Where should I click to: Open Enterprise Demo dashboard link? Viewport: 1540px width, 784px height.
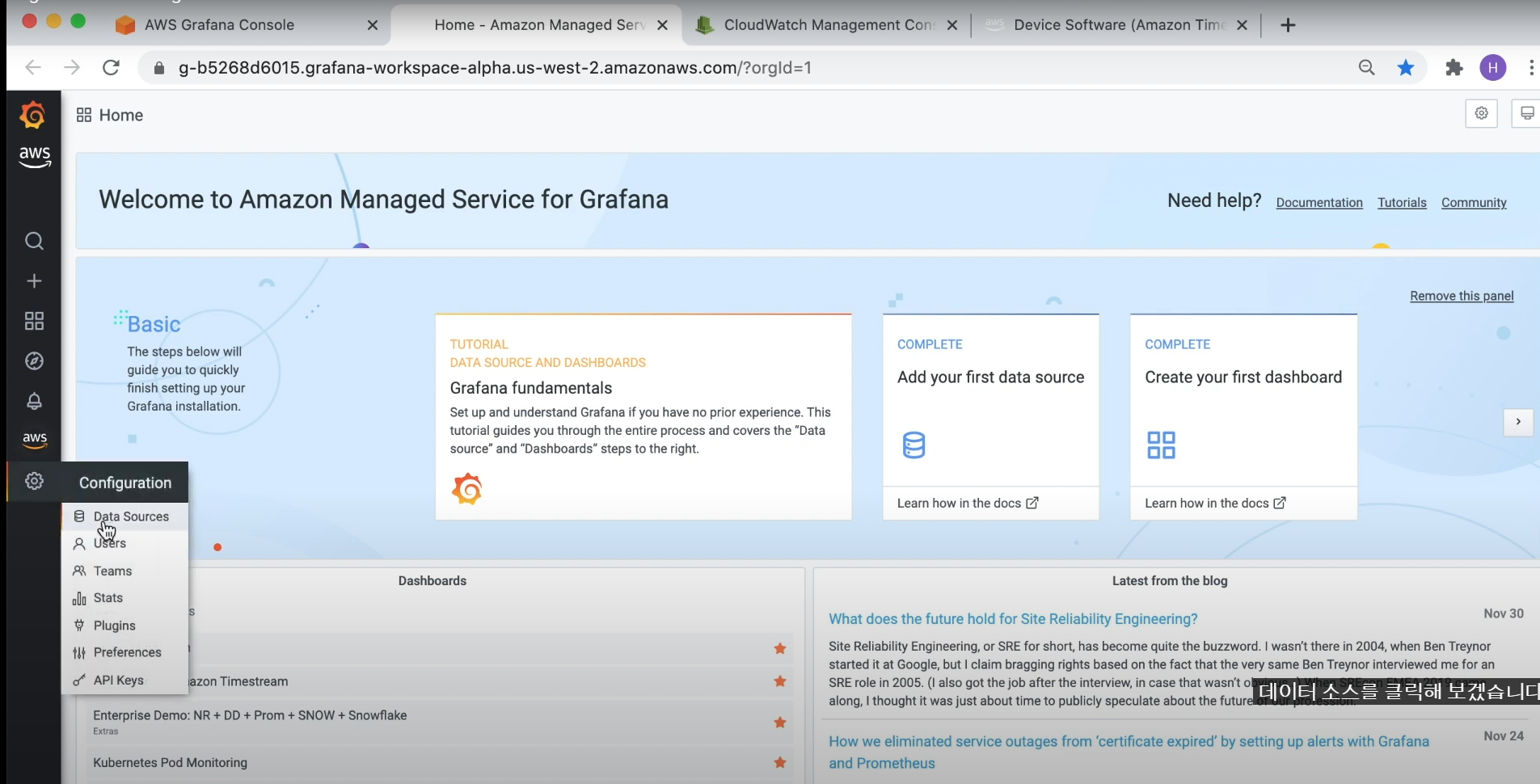[x=250, y=715]
